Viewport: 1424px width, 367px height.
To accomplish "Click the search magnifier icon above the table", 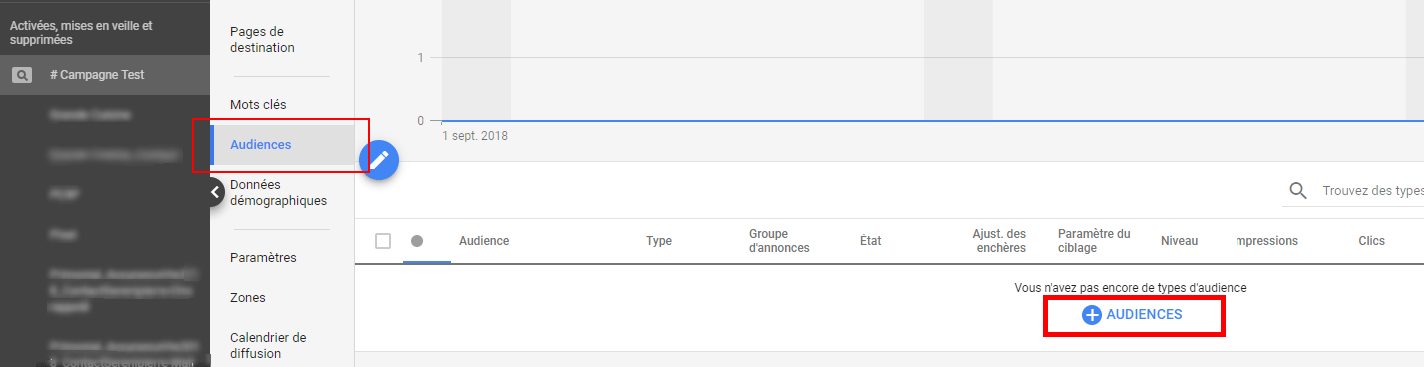I will [1298, 191].
